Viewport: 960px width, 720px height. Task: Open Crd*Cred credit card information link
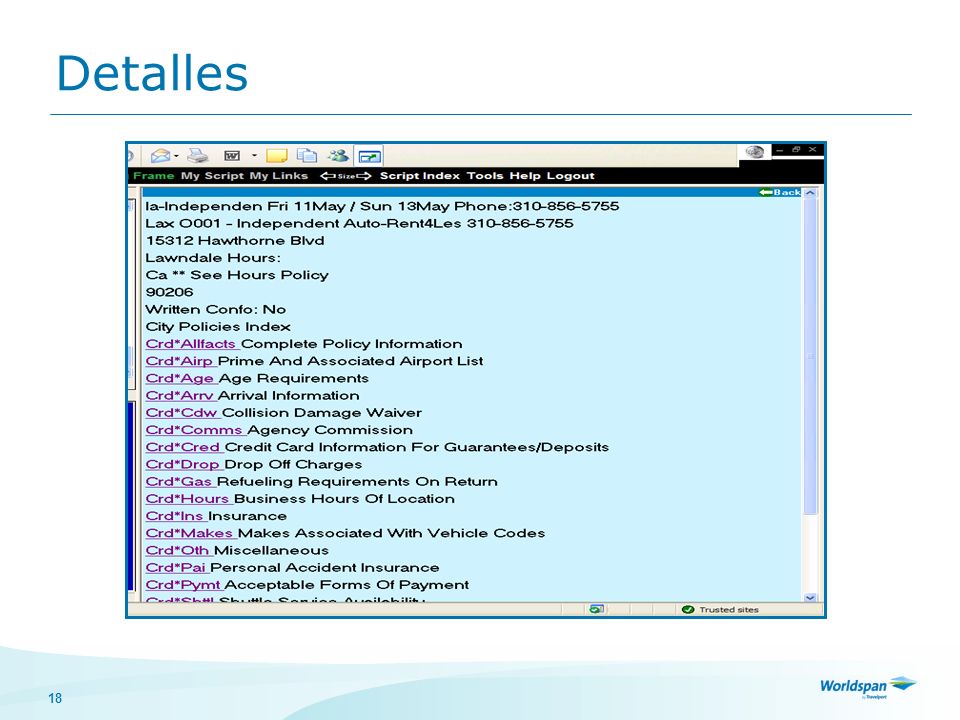(x=182, y=447)
